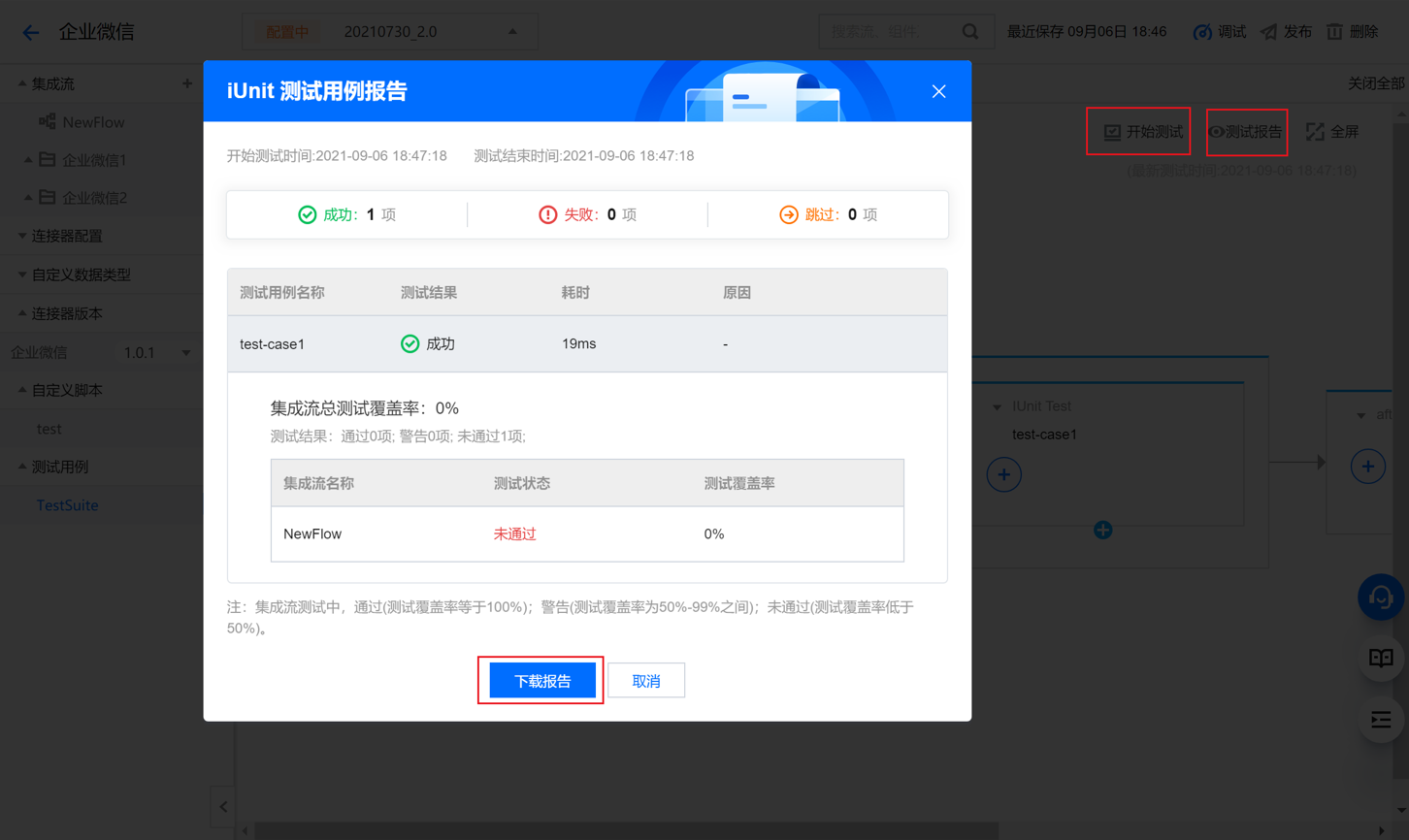Click the sidebar collapse chevron
Image resolution: width=1409 pixels, height=840 pixels.
[223, 806]
